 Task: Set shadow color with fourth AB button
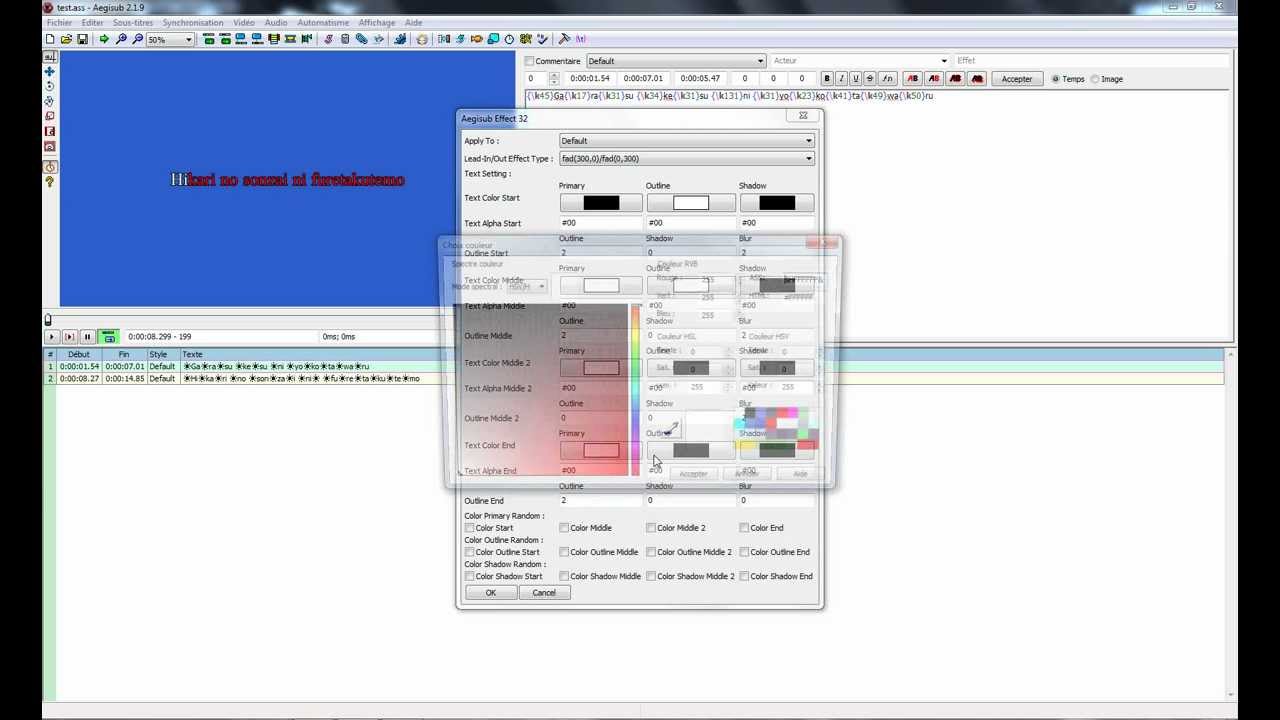977,79
